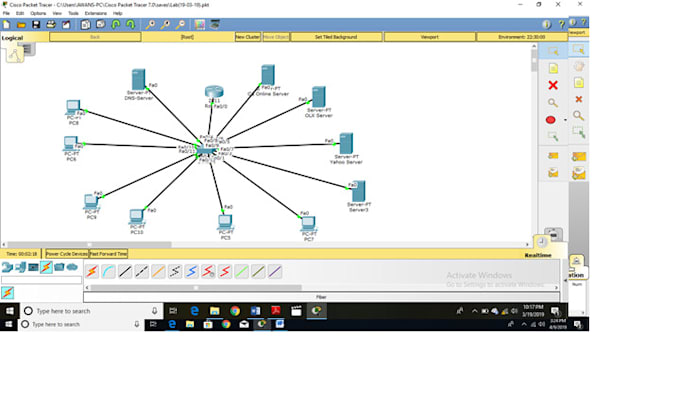This screenshot has width=680, height=406.
Task: Open the Options menu
Action: [38, 13]
